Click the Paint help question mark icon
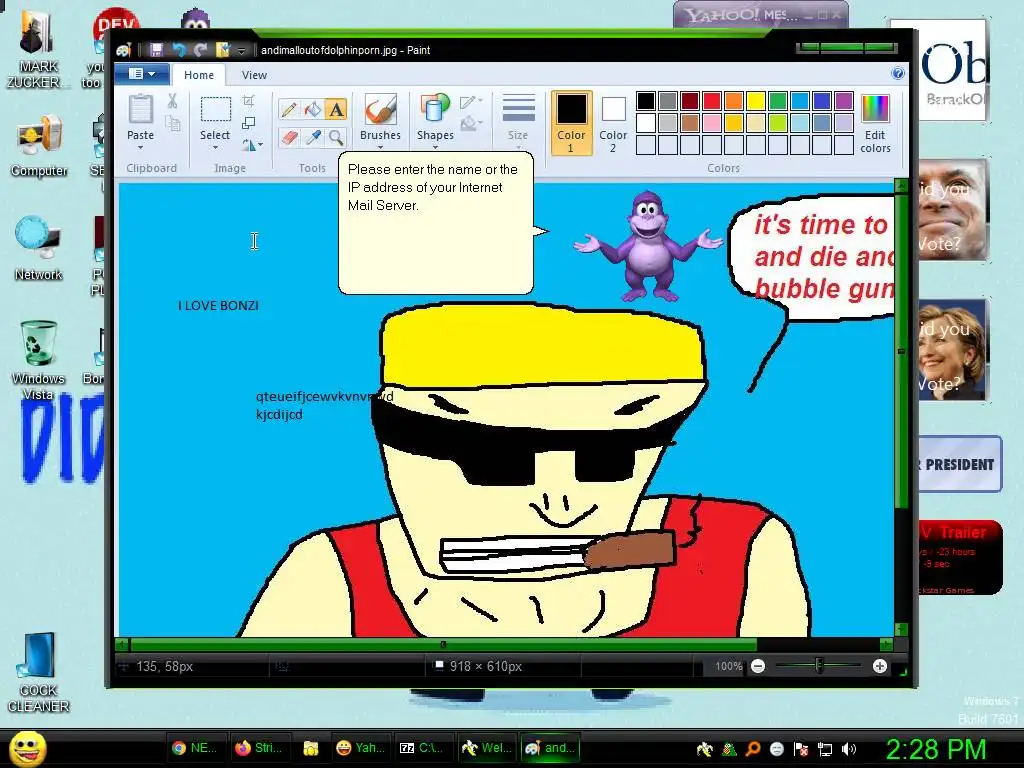 [x=898, y=73]
